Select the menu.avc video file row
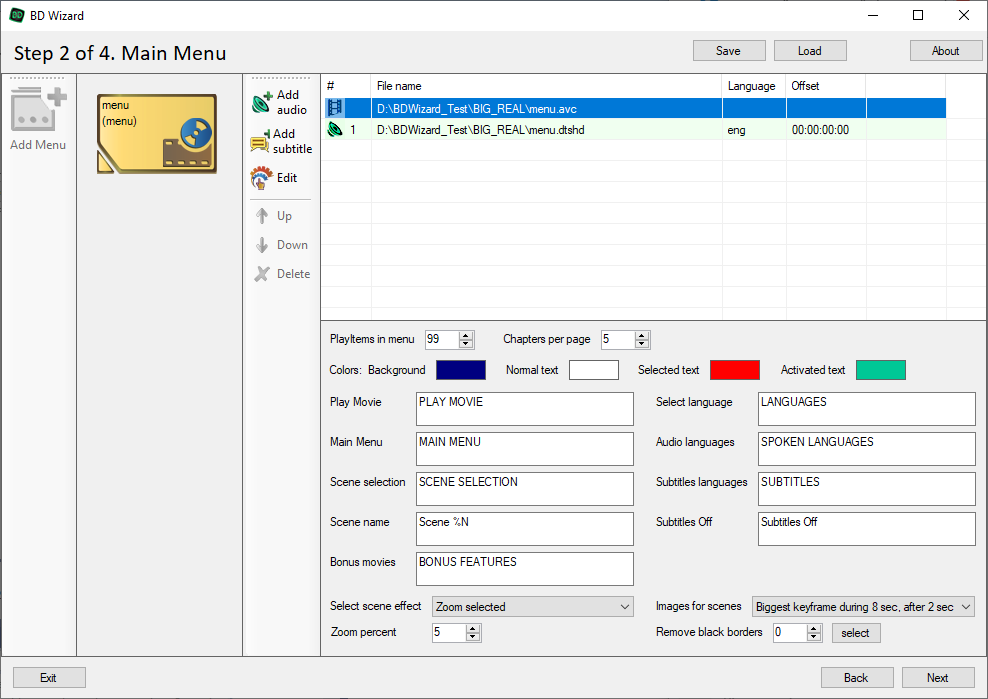Image resolution: width=988 pixels, height=699 pixels. click(546, 108)
